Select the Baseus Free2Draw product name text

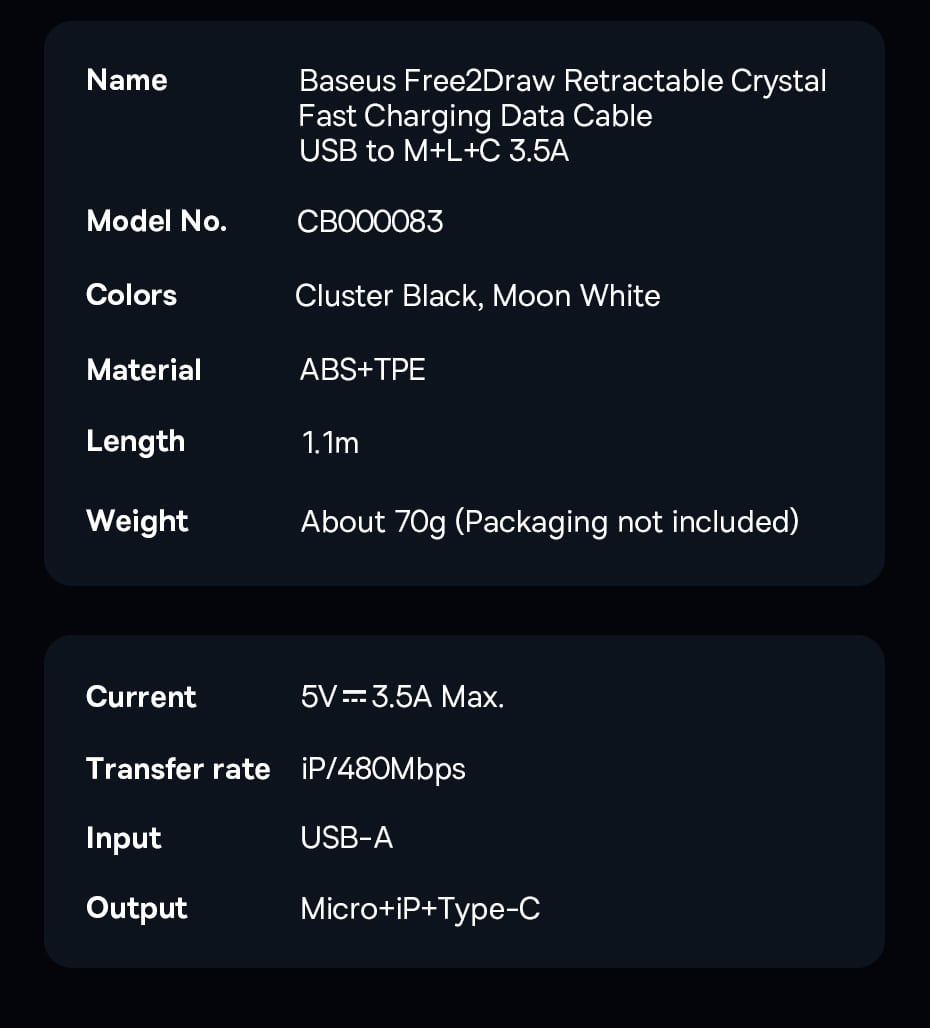(562, 116)
